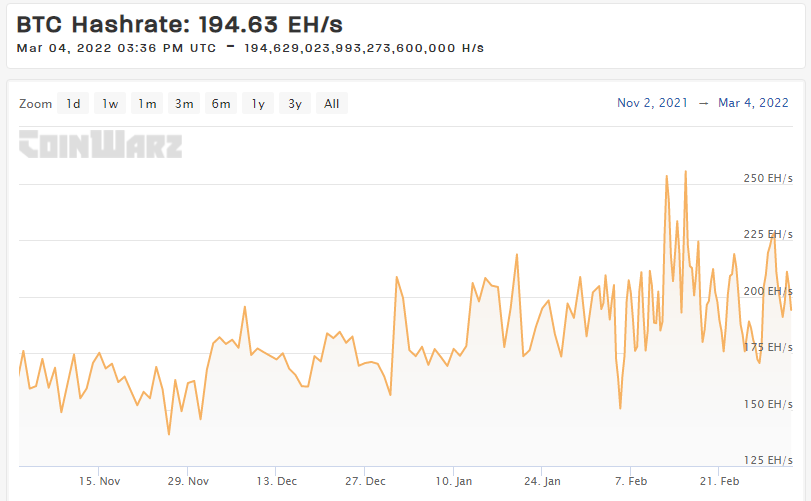Click the 13. Dec date label
The height and width of the screenshot is (501, 811).
[x=277, y=481]
